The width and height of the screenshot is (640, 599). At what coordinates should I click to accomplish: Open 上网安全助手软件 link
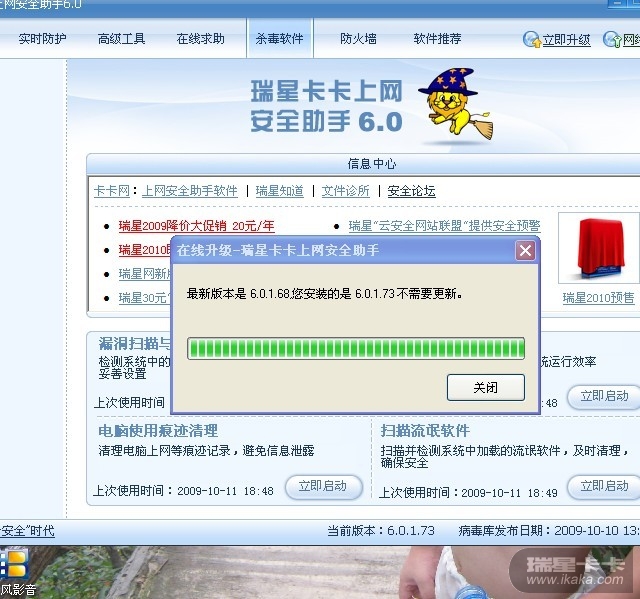189,191
